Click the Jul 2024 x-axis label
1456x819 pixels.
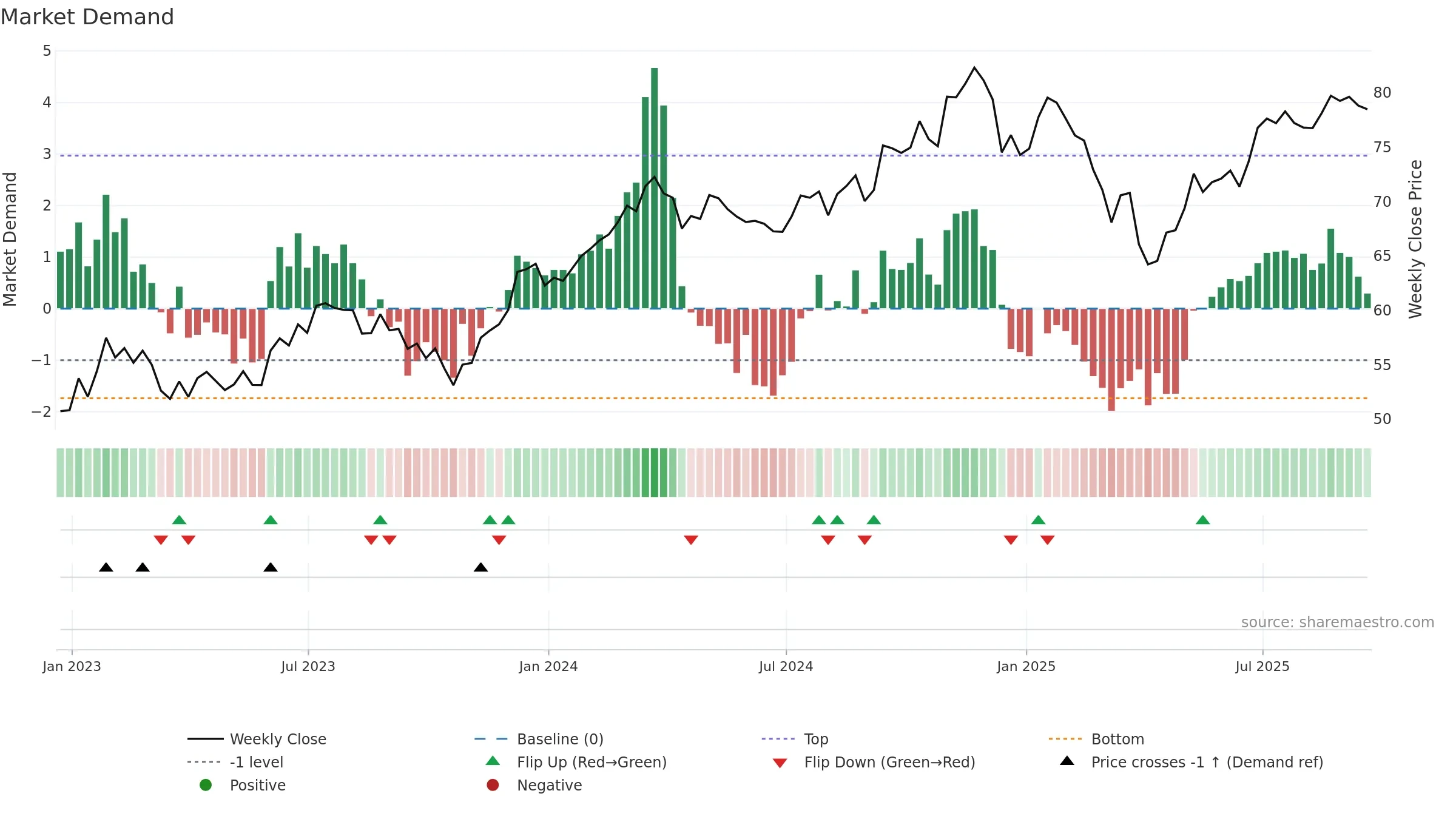point(786,666)
